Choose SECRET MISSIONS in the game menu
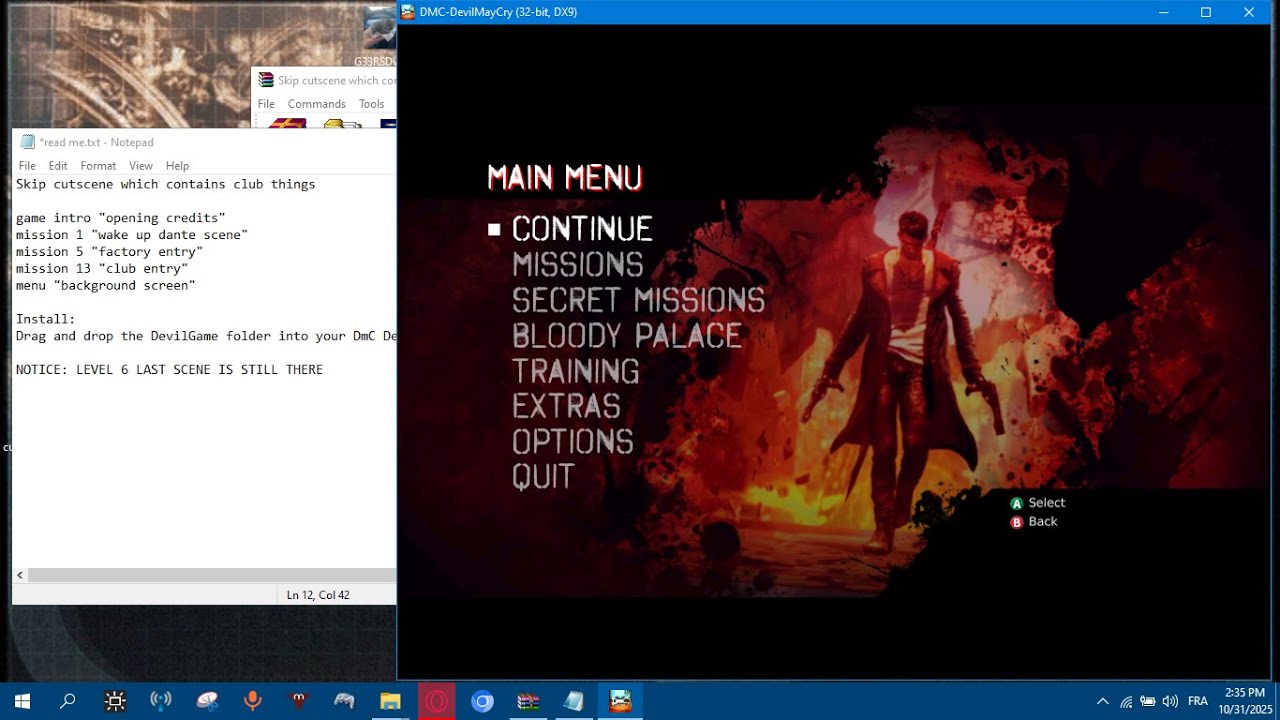1280x720 pixels. (638, 300)
